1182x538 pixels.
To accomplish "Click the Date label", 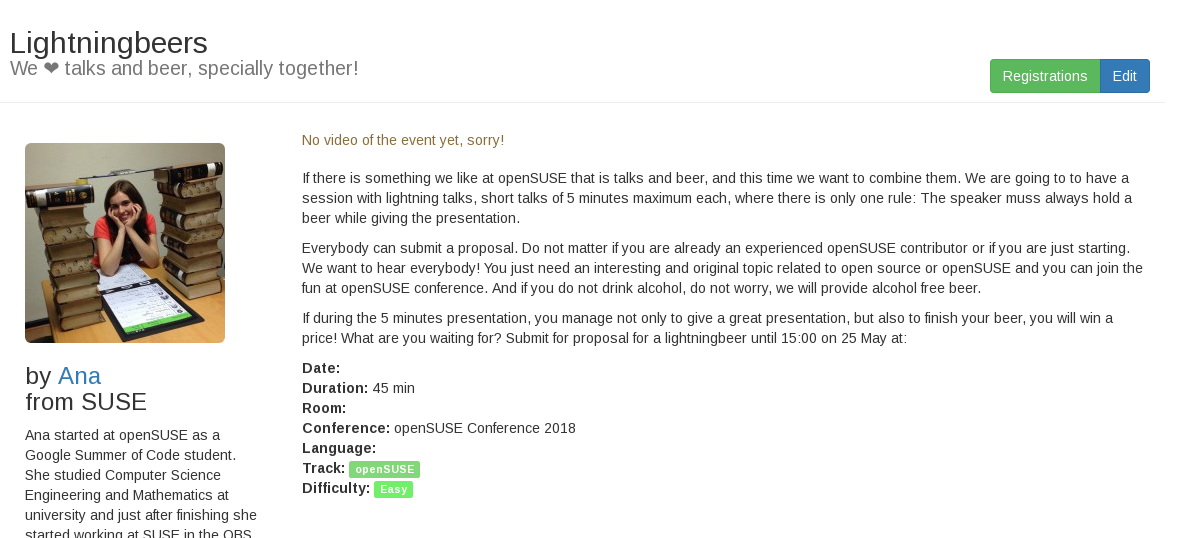I will click(x=321, y=368).
